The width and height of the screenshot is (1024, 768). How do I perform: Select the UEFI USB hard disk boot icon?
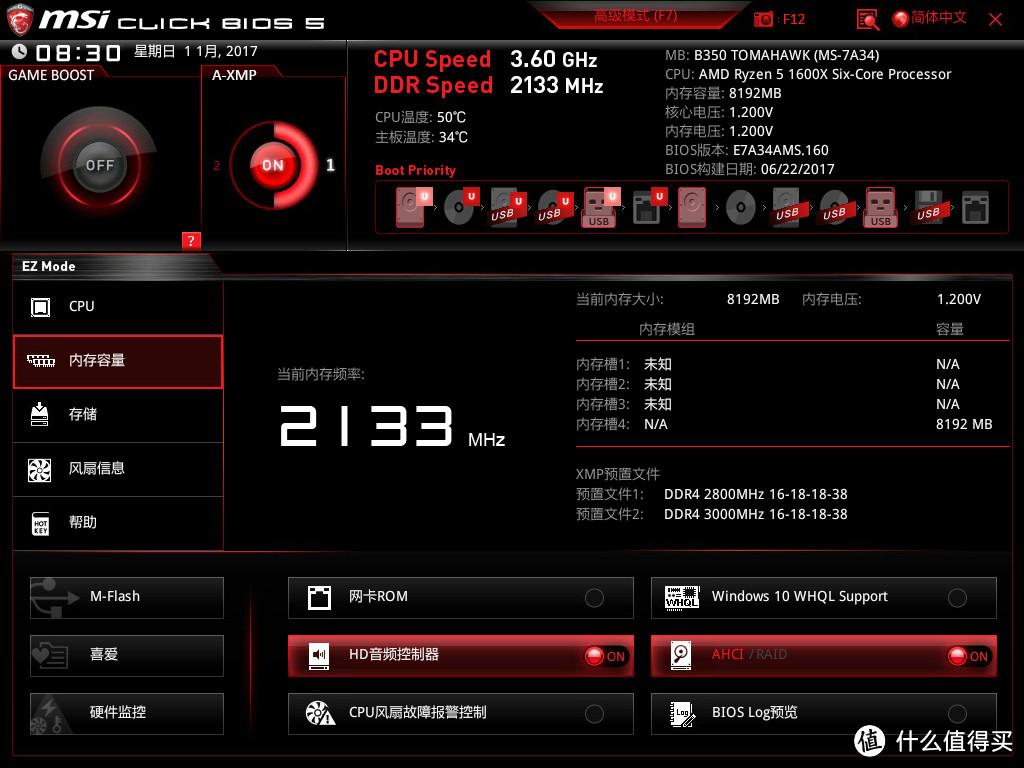tap(508, 207)
